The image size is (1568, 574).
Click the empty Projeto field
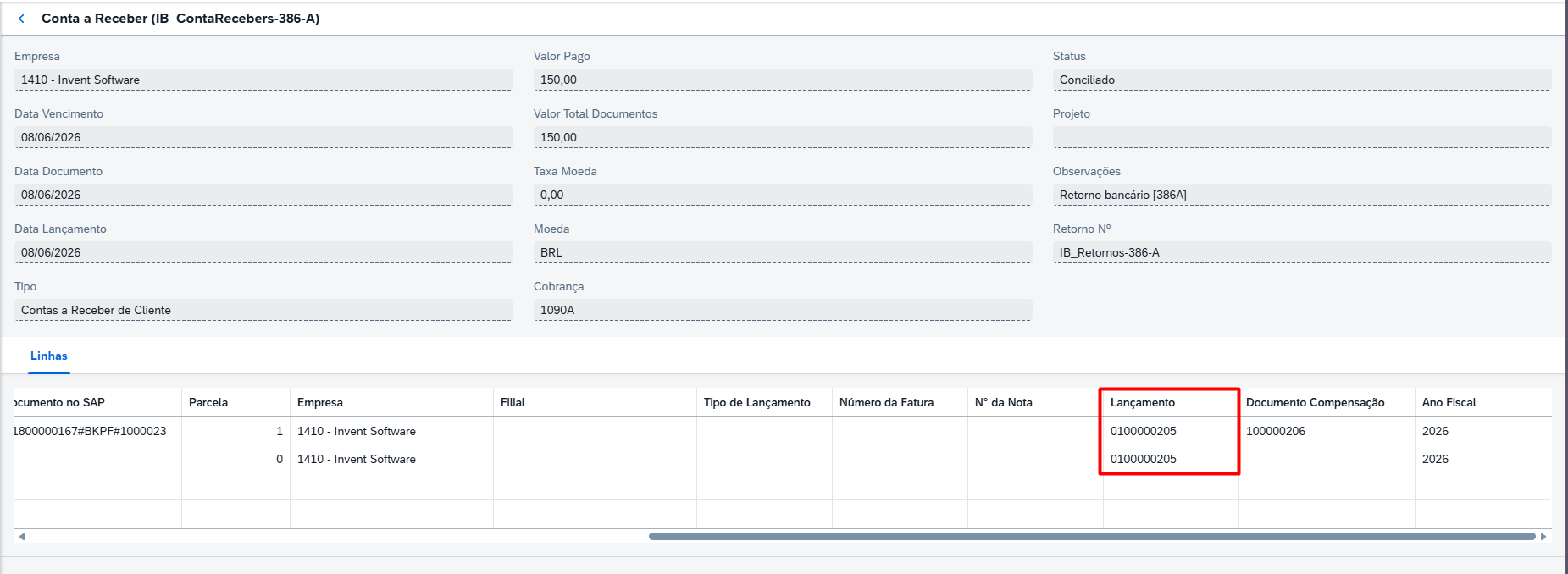(x=1302, y=137)
